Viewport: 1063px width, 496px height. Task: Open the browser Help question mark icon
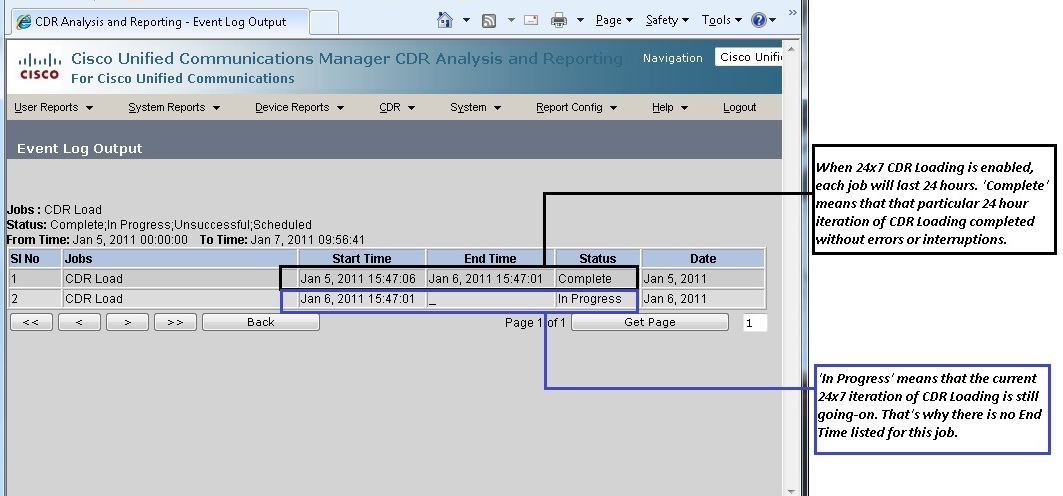(759, 20)
